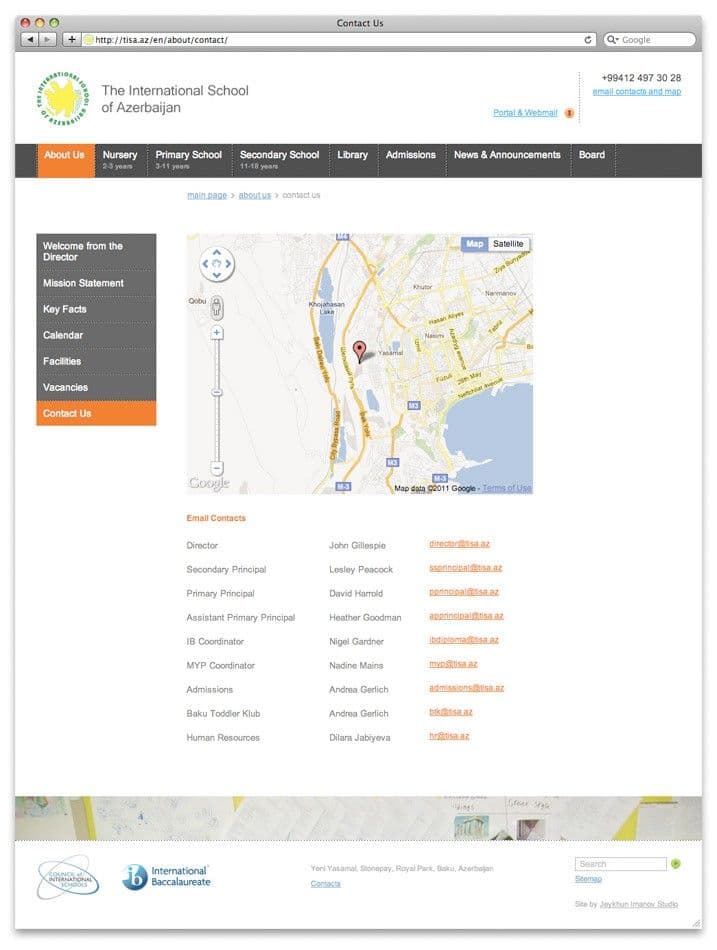Click the Street View pegman icon
Screen dimensions: 717x950
[216, 307]
